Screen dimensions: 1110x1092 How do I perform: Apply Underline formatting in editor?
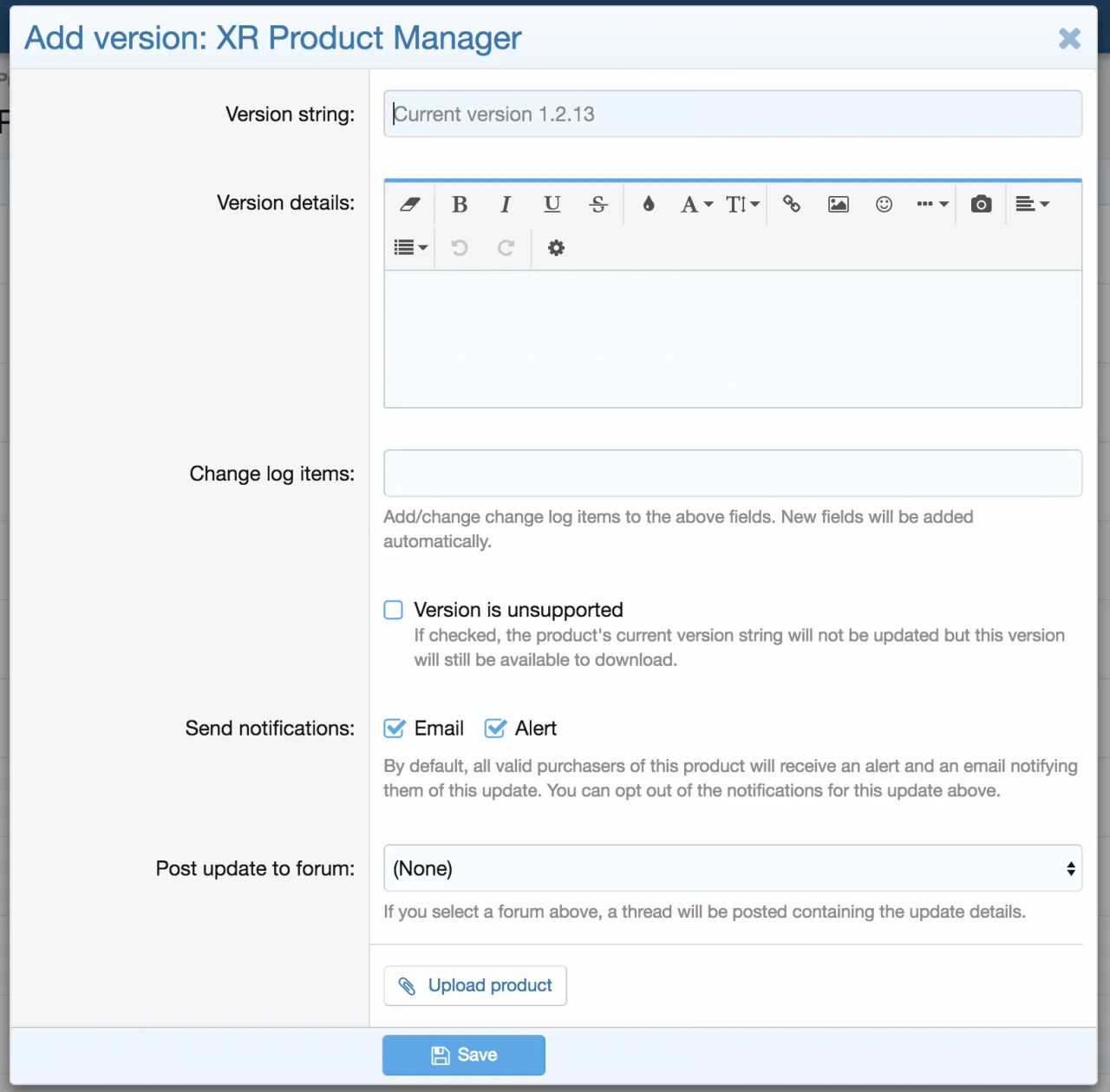(x=552, y=205)
